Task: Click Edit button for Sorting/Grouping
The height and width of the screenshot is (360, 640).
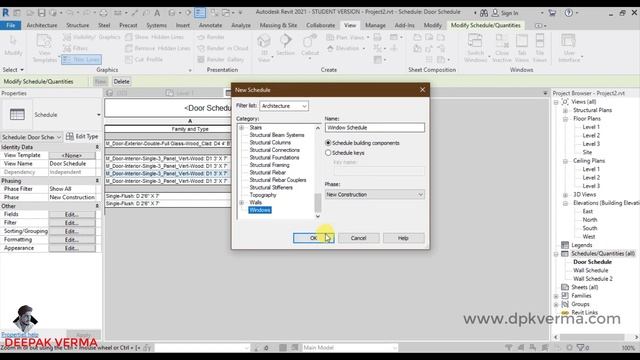Action: [72, 231]
